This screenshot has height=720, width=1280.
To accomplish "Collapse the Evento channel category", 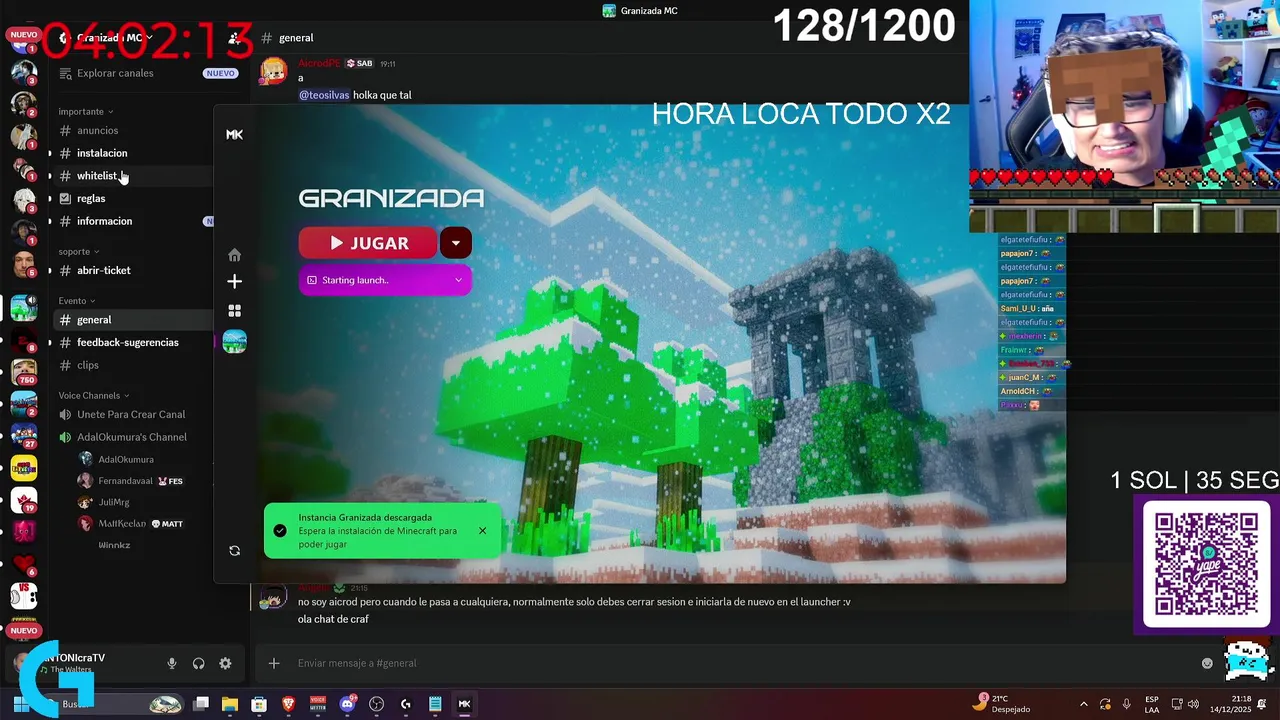I will (76, 300).
